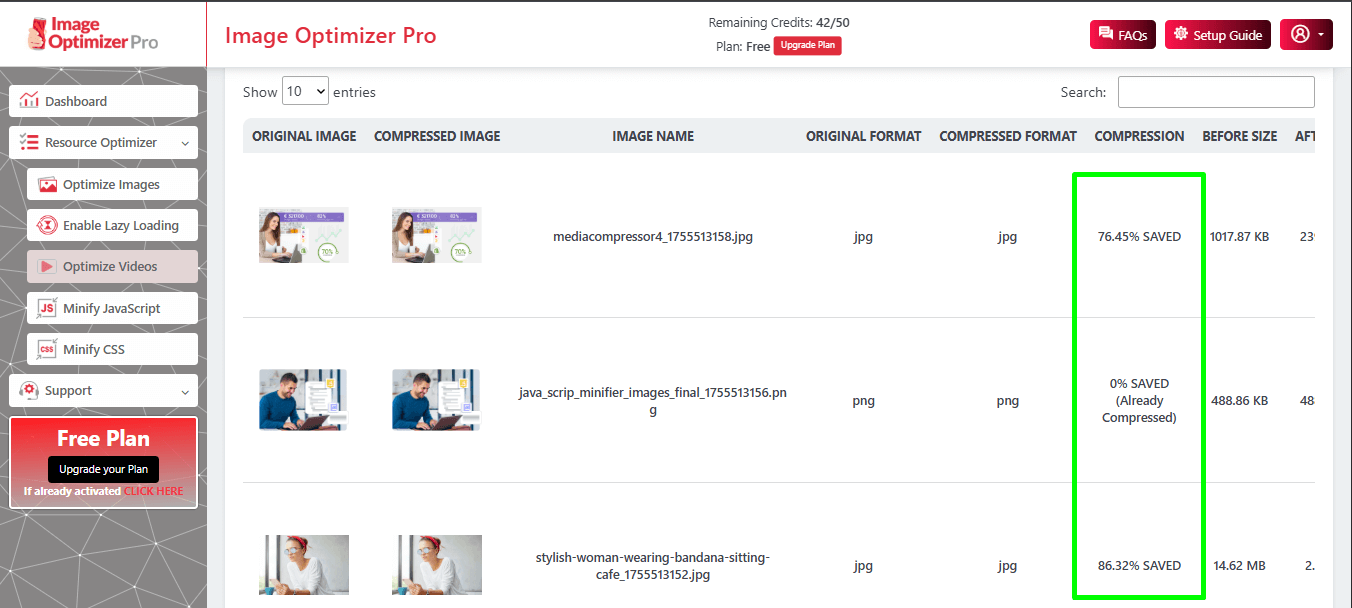Screen dimensions: 1352x608
Task: Sort by Compressed Image column header
Action: tap(437, 136)
